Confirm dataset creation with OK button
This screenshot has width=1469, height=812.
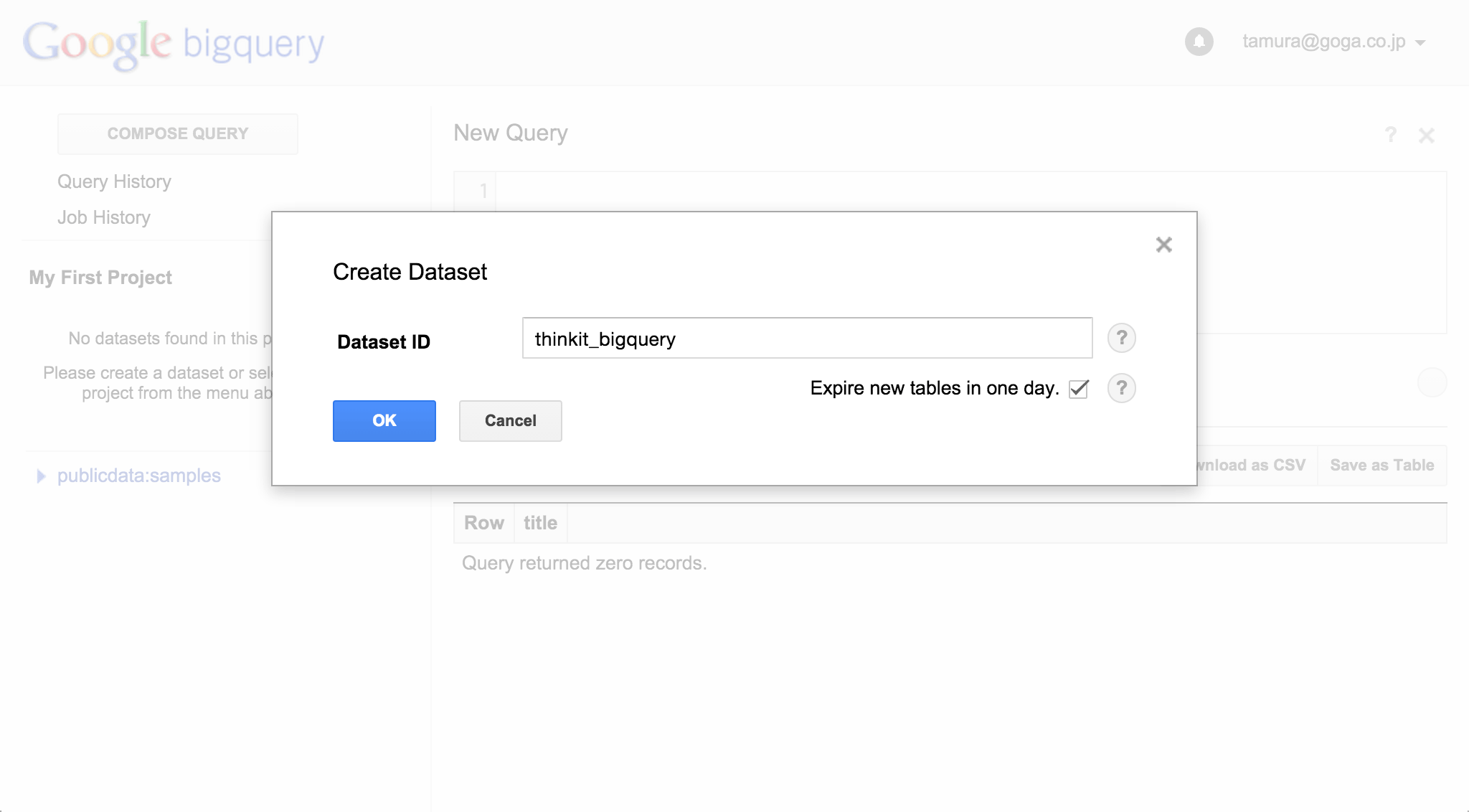coord(384,421)
